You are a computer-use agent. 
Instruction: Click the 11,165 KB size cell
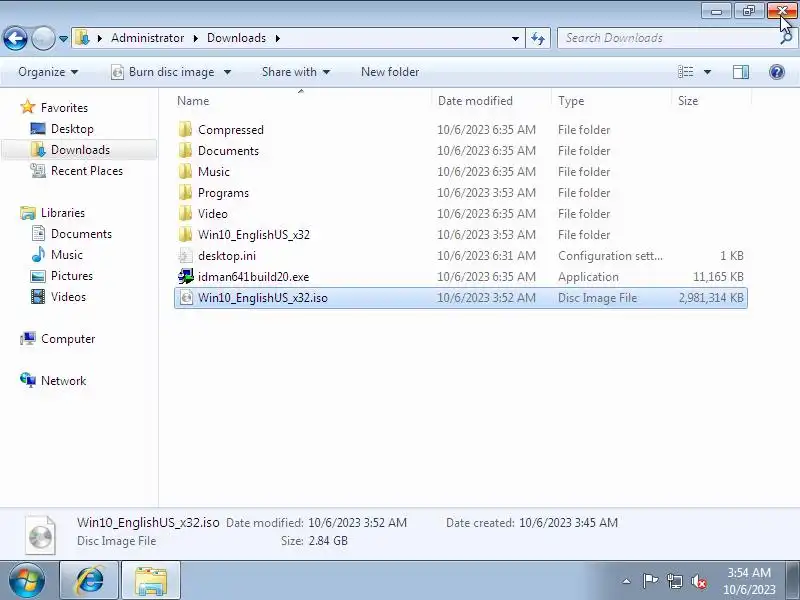tap(718, 277)
